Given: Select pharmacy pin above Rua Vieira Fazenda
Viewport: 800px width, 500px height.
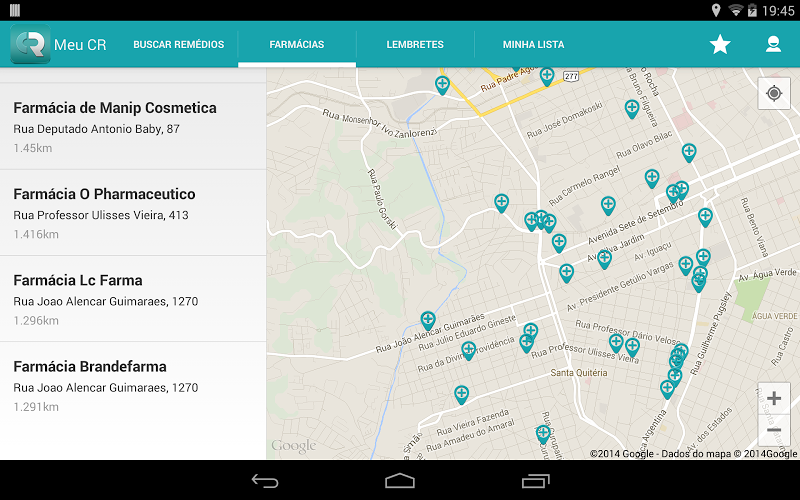Looking at the screenshot, I should click(x=461, y=395).
